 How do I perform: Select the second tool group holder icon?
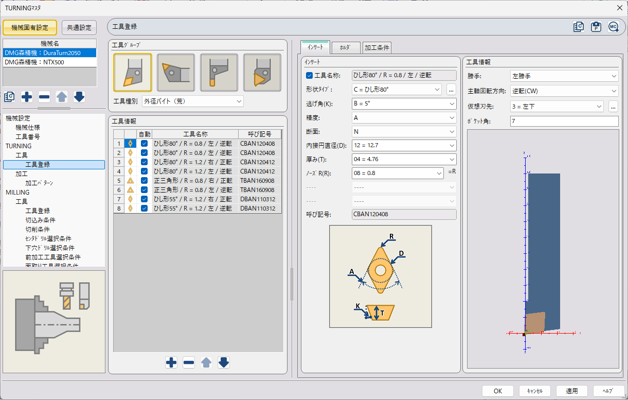coord(176,73)
